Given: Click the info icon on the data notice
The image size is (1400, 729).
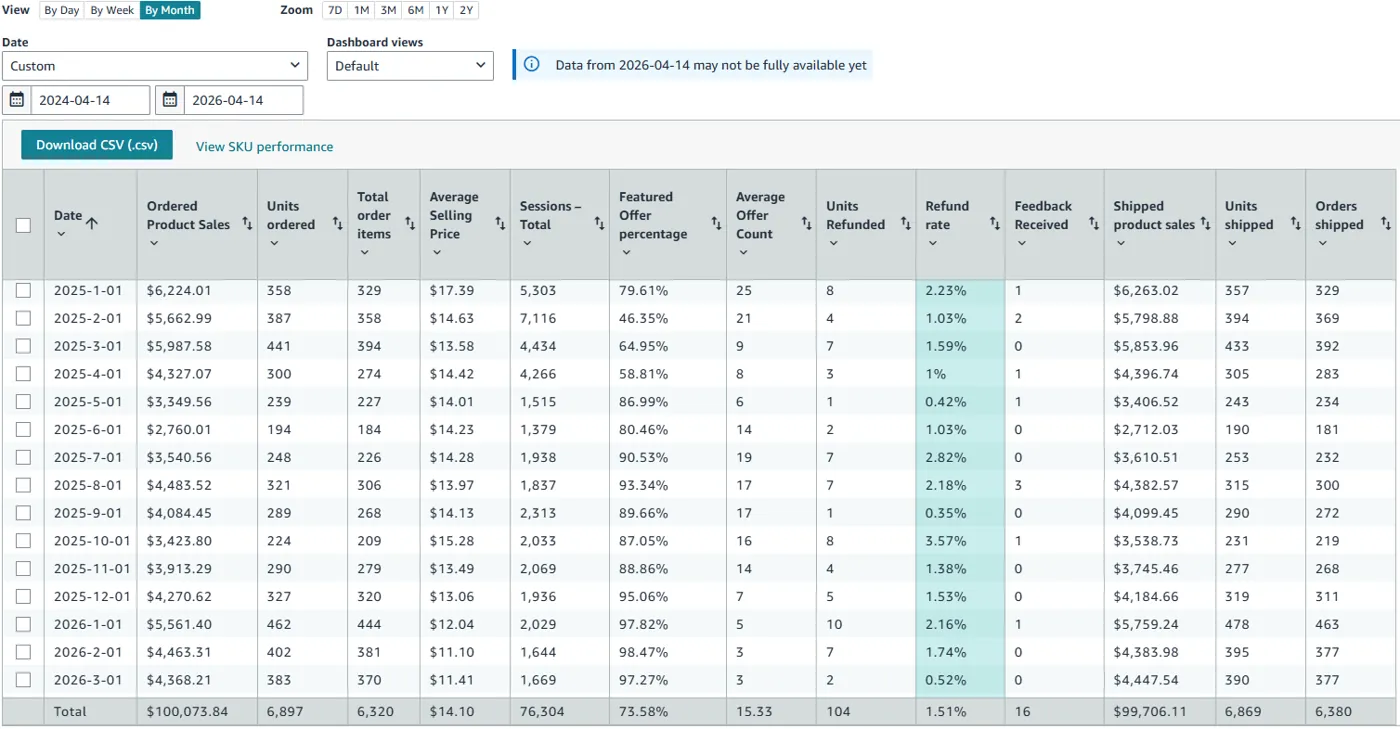Looking at the screenshot, I should 531,64.
